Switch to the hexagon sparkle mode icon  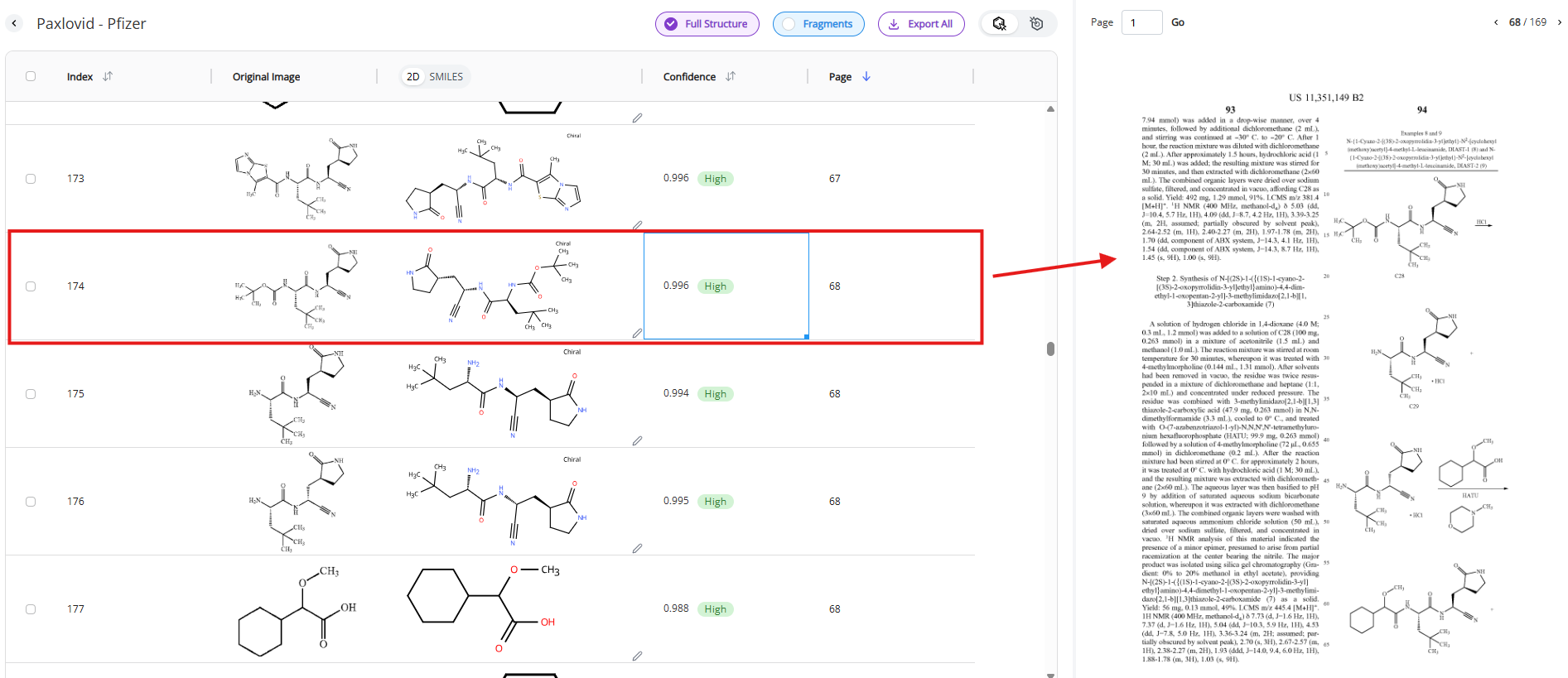pyautogui.click(x=1036, y=24)
